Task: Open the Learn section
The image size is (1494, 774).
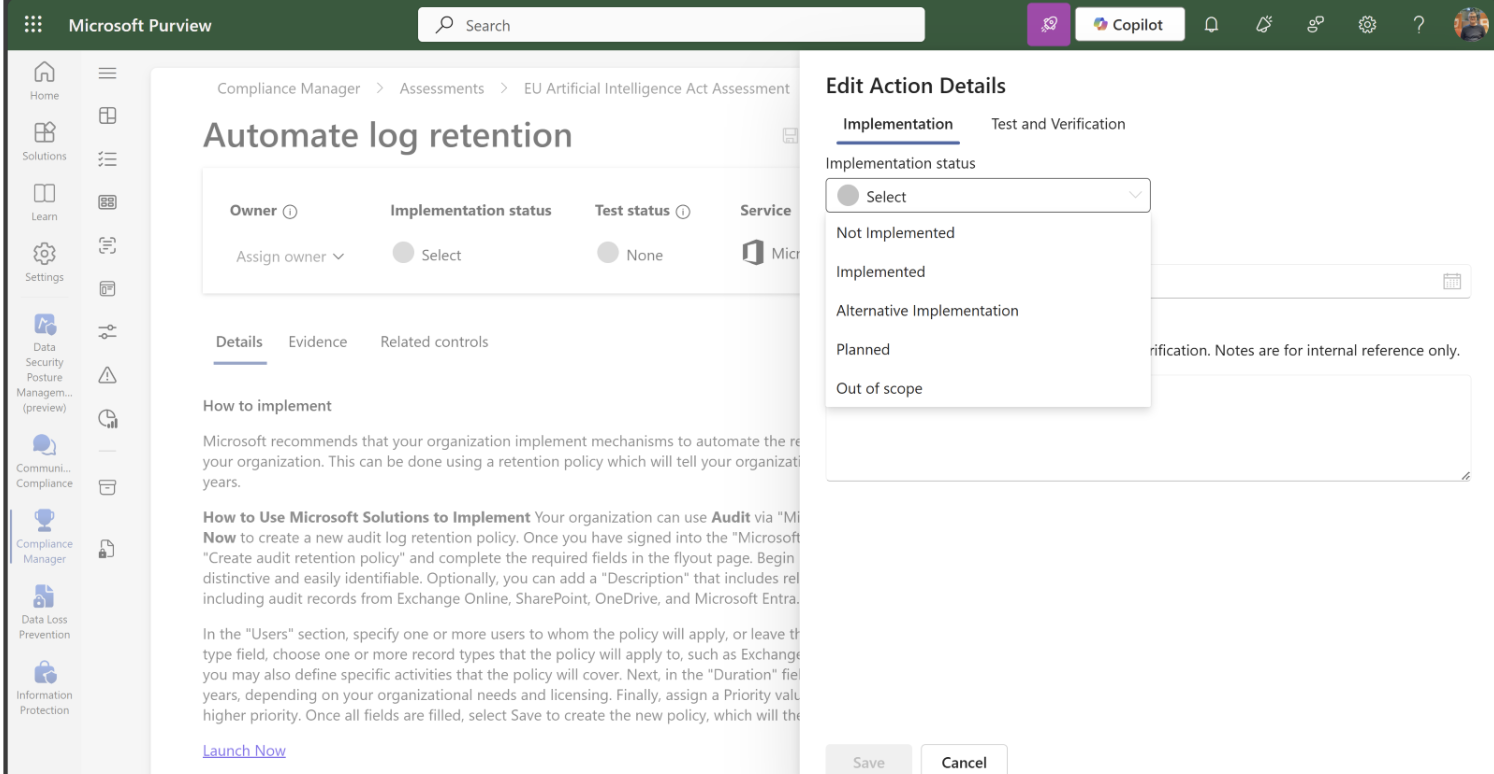Action: 43,201
